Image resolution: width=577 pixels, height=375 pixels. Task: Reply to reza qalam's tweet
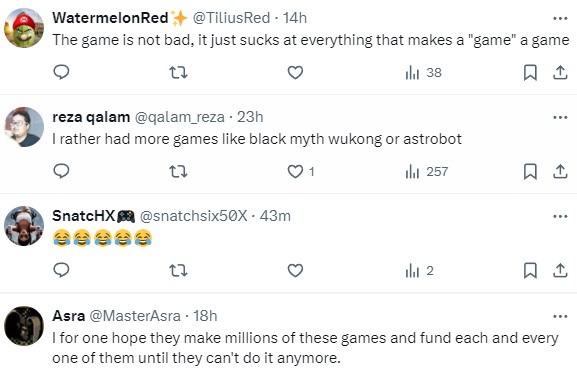(x=61, y=171)
